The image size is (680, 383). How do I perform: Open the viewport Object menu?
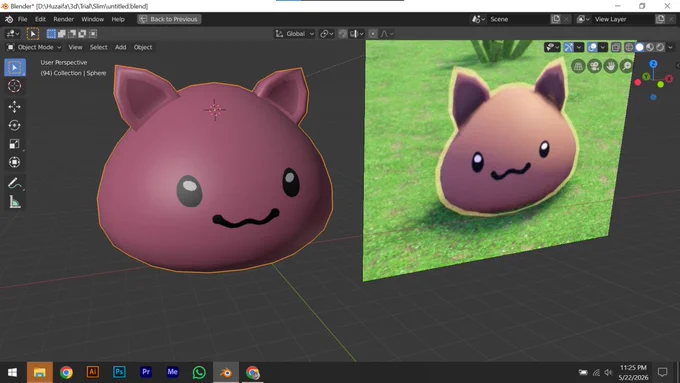click(143, 47)
